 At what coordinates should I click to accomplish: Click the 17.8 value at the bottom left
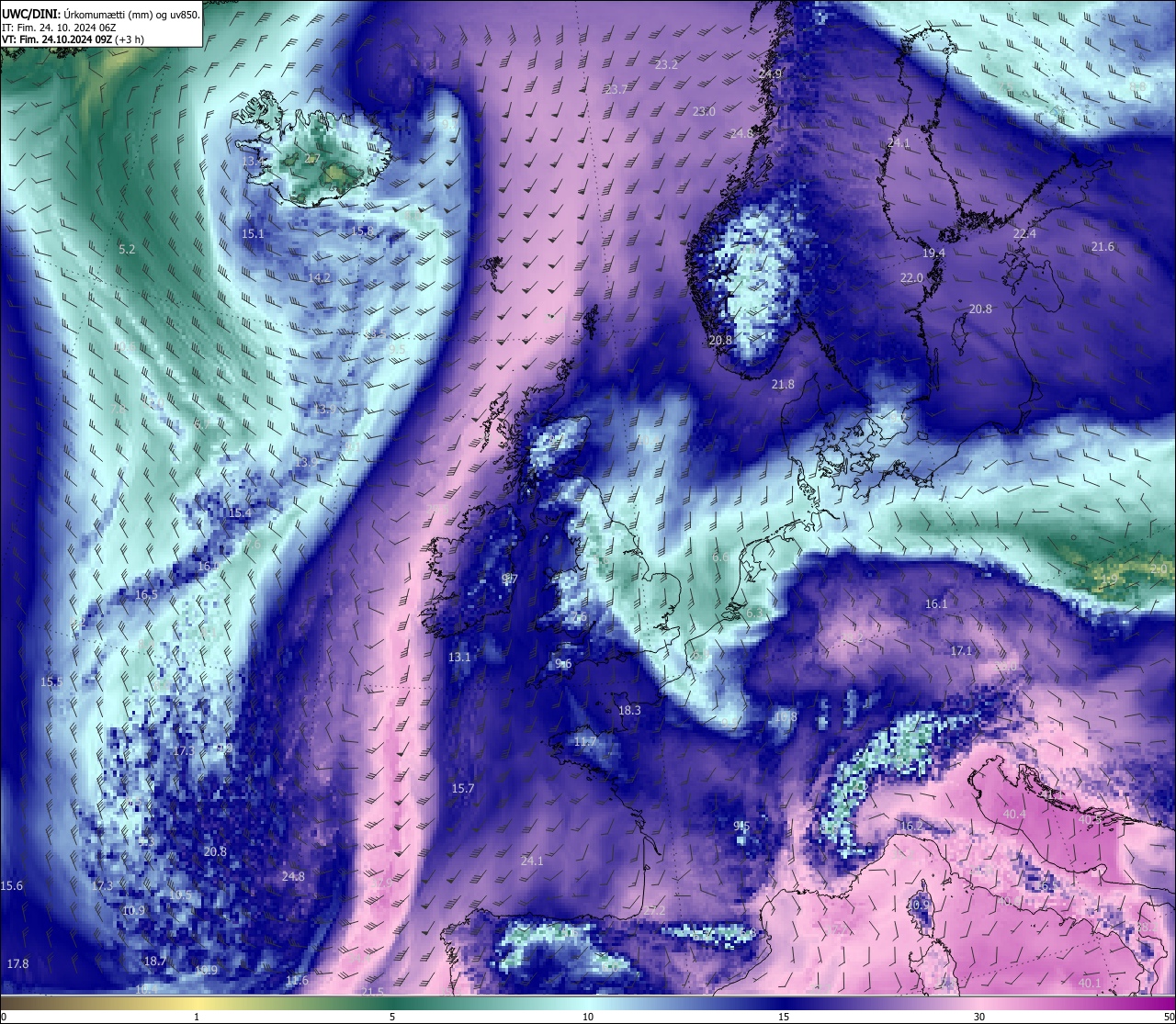tap(17, 963)
